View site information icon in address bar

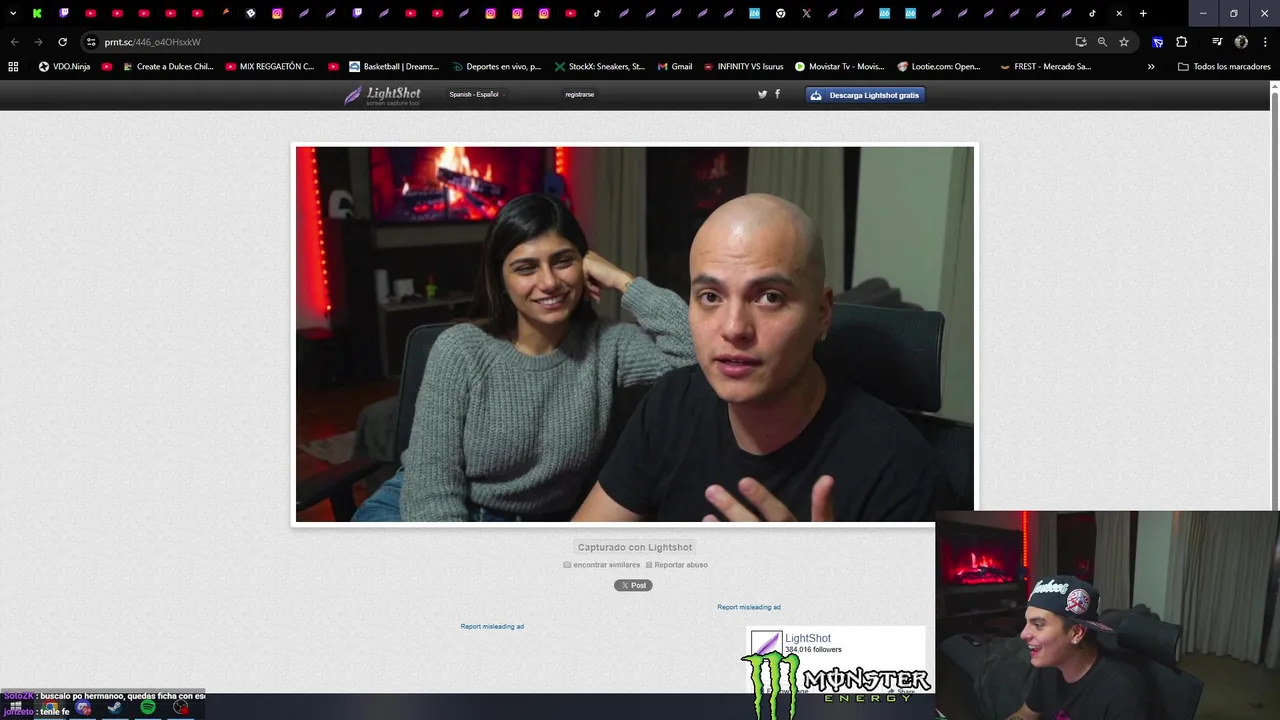point(91,42)
